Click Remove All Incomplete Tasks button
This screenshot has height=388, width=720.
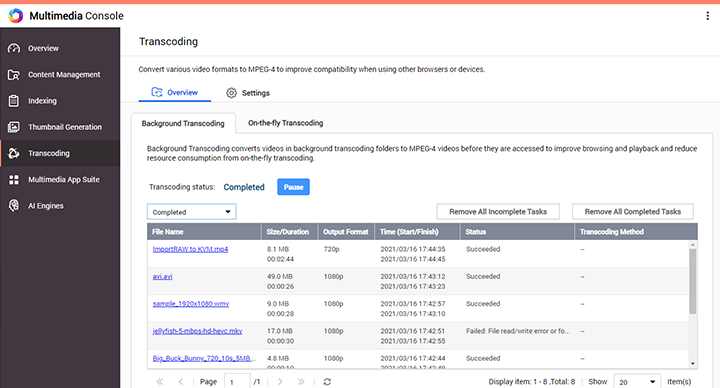tap(498, 212)
